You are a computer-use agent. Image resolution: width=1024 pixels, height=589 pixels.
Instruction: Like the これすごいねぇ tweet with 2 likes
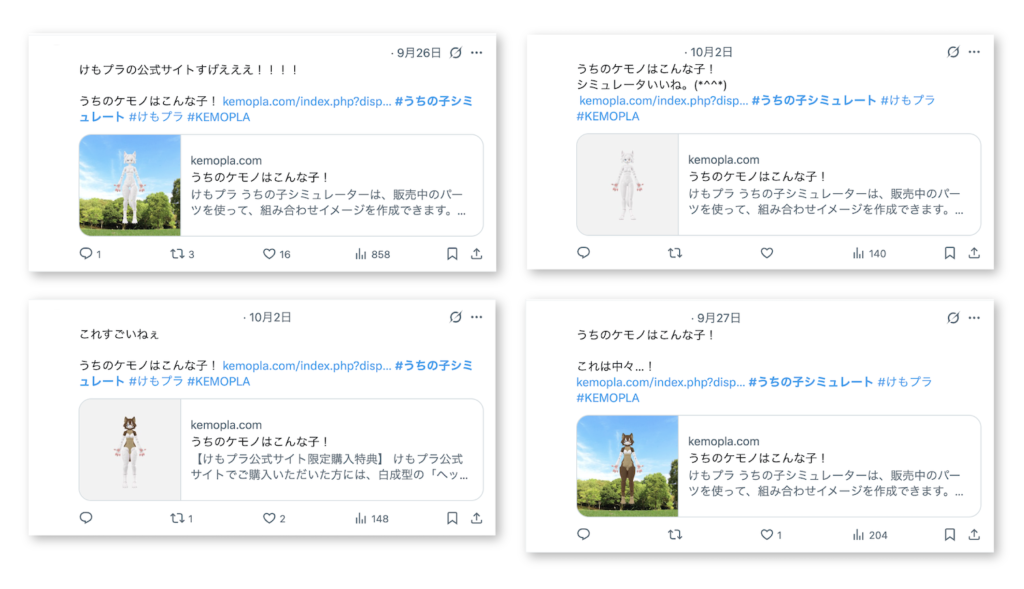(x=269, y=518)
